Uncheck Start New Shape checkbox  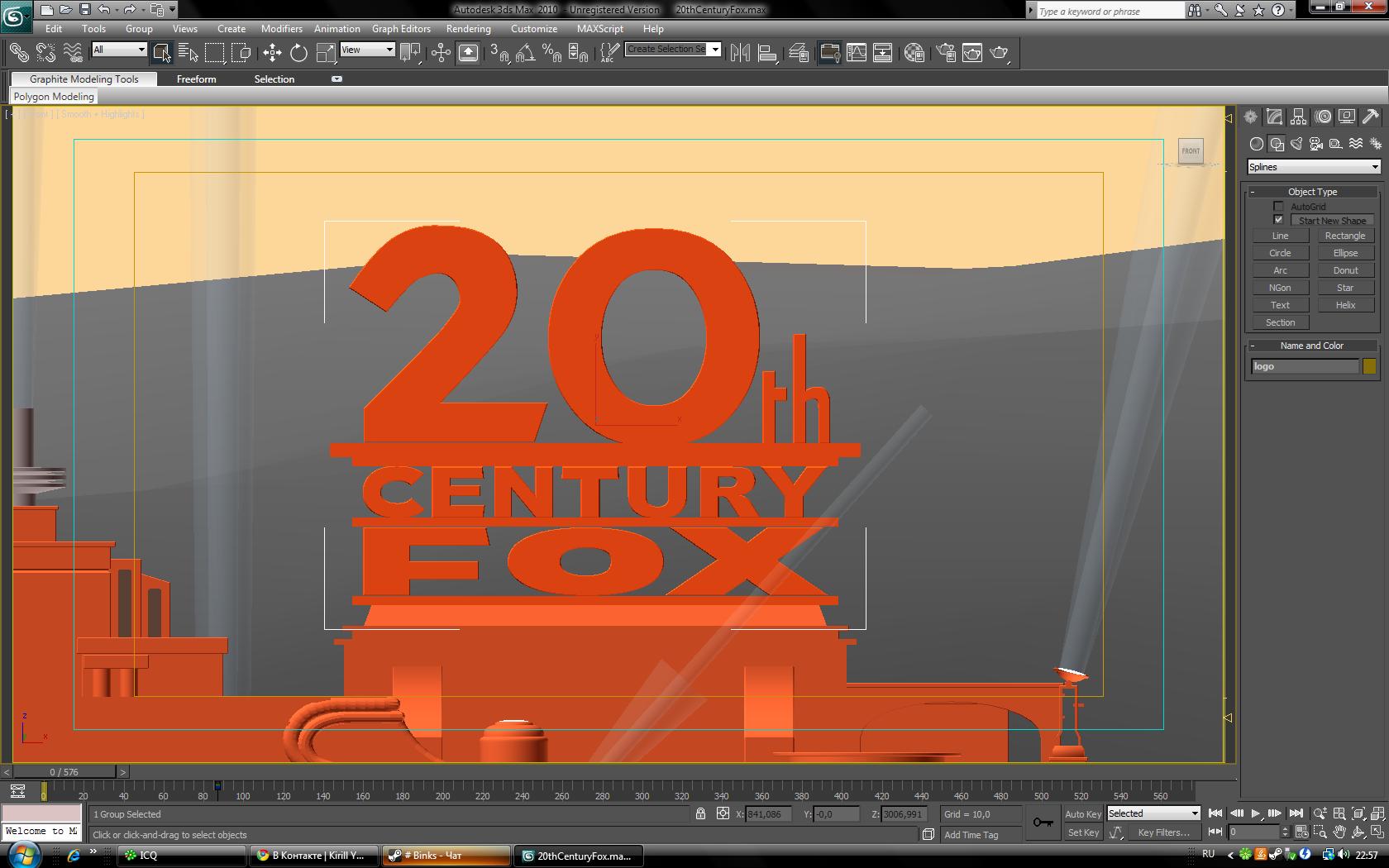click(1278, 220)
